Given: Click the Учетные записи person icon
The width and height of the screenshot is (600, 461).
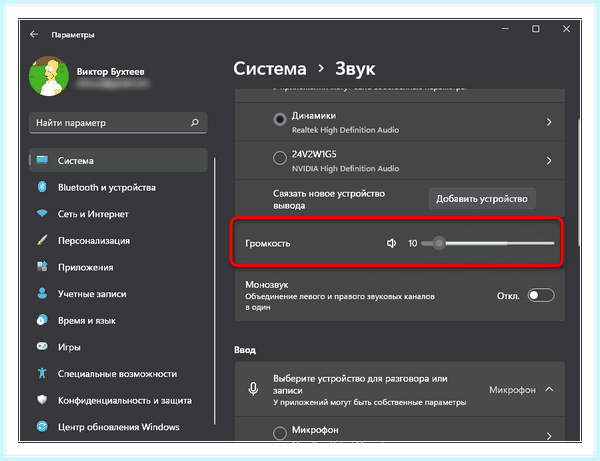Looking at the screenshot, I should coord(42,293).
